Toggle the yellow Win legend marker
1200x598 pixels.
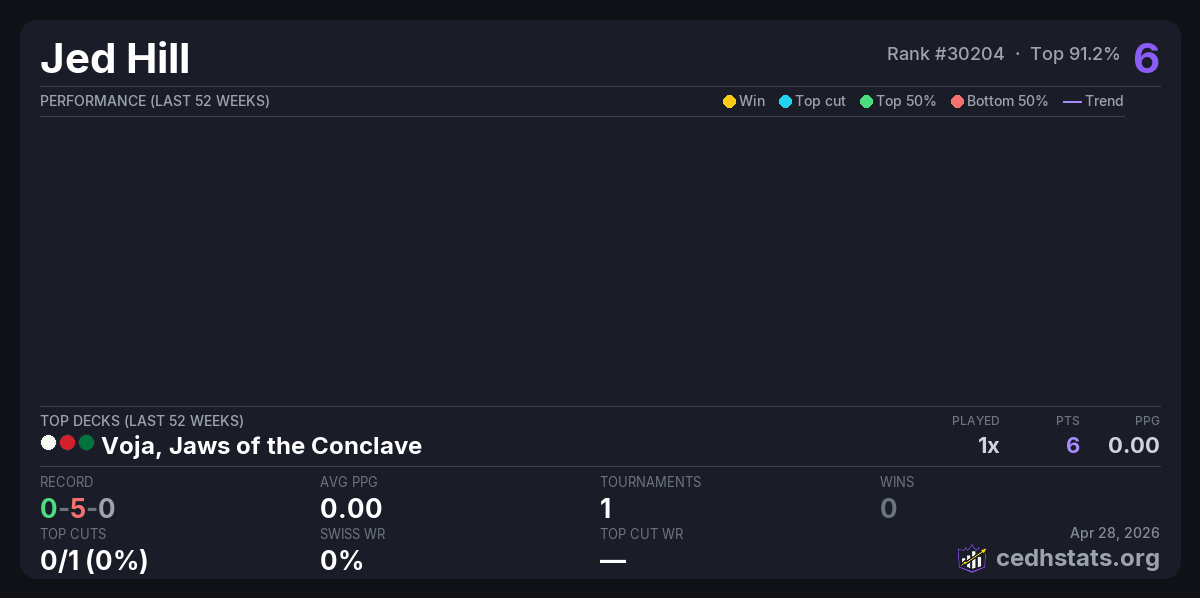coord(729,101)
